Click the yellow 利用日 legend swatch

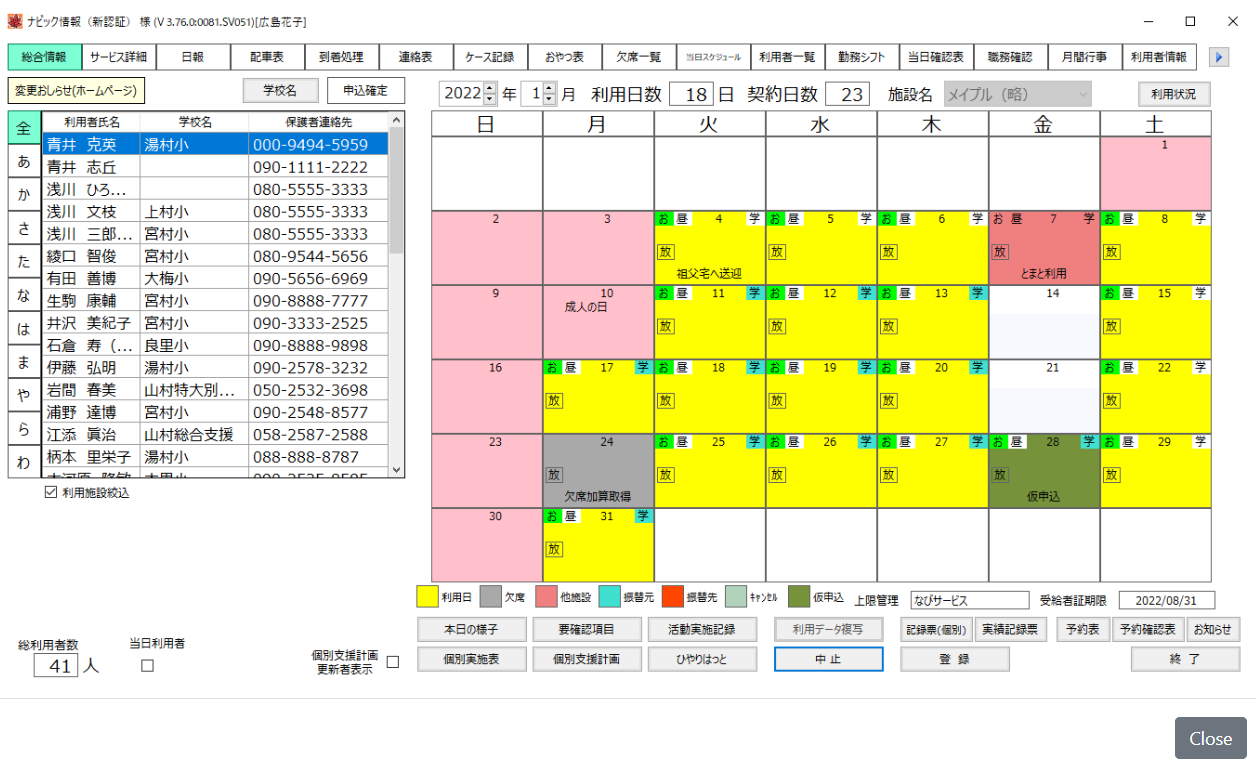426,597
